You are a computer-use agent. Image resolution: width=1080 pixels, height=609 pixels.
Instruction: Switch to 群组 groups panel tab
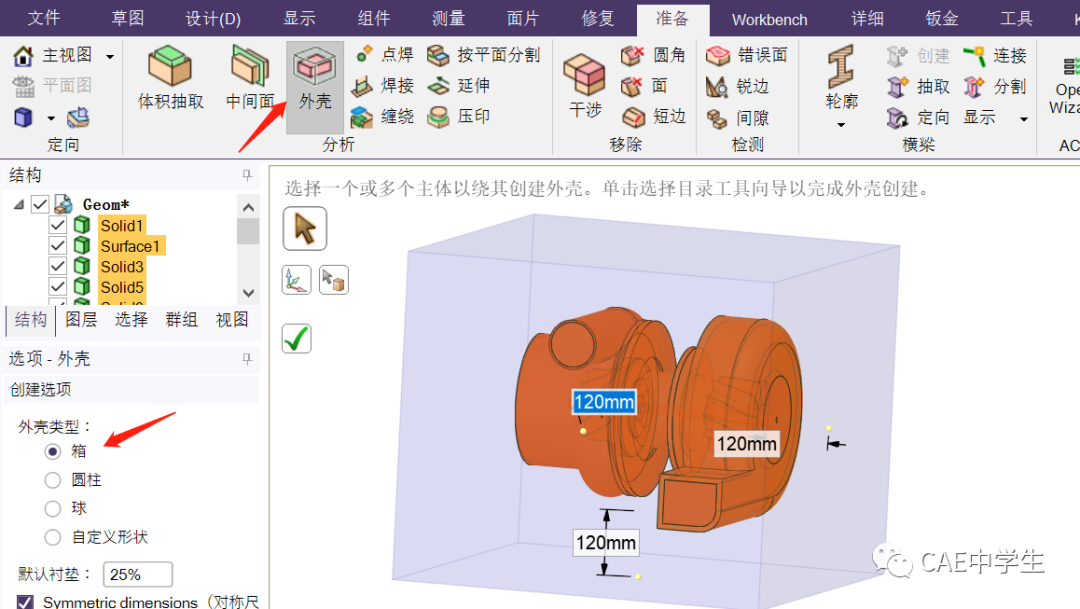click(182, 320)
